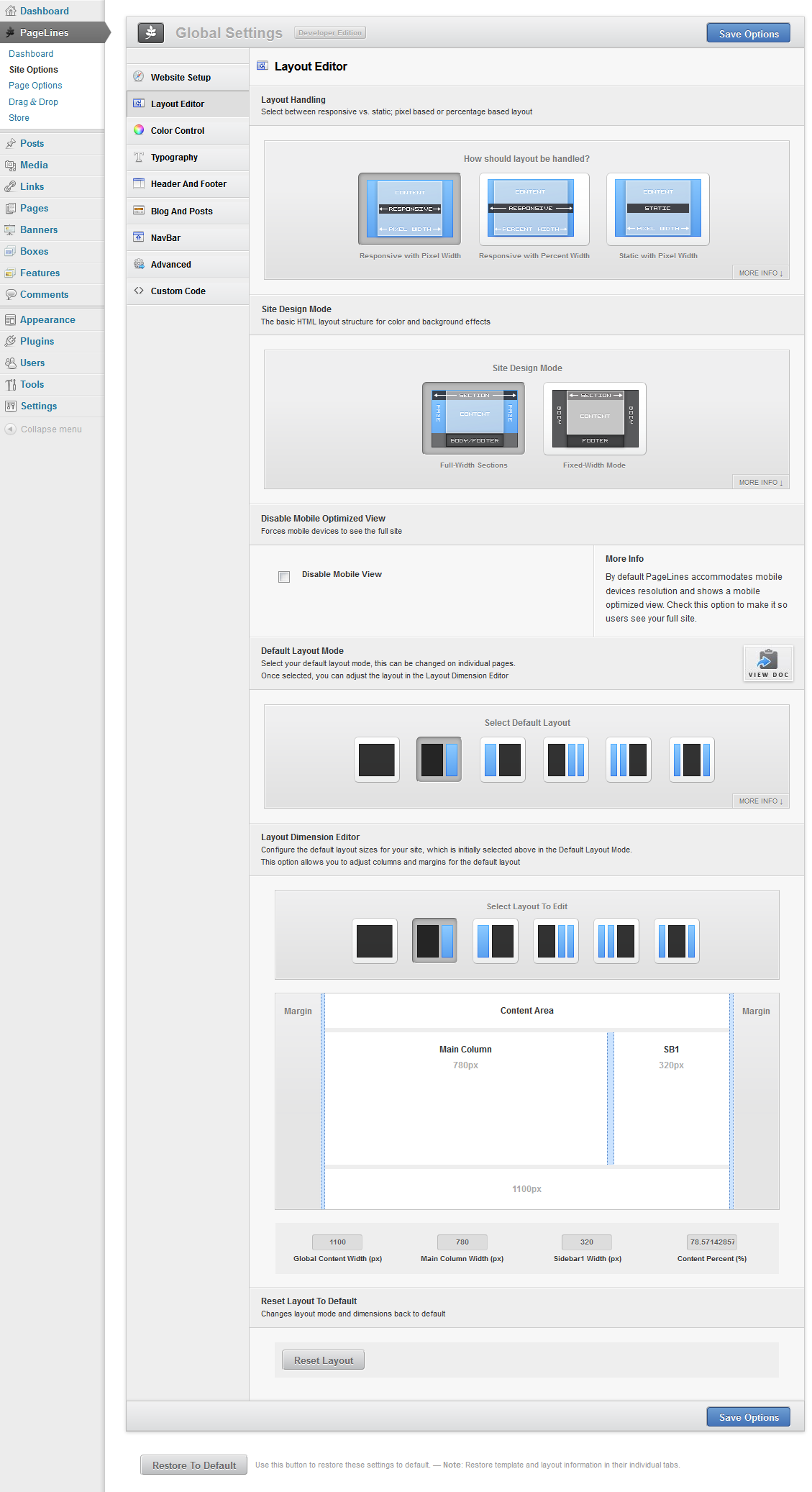Expand More Info under Site Design Mode

click(760, 483)
